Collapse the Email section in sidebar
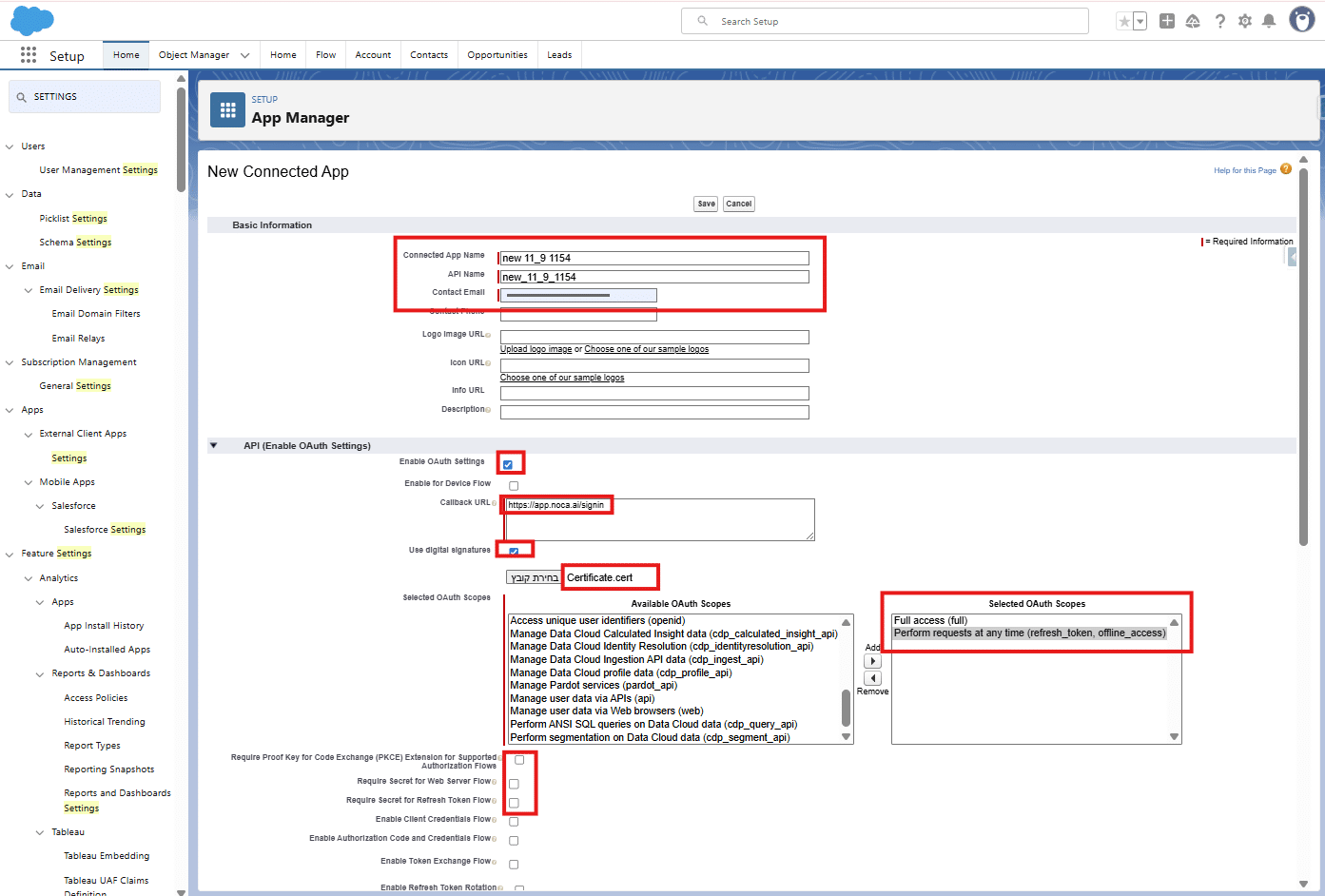 click(x=10, y=266)
